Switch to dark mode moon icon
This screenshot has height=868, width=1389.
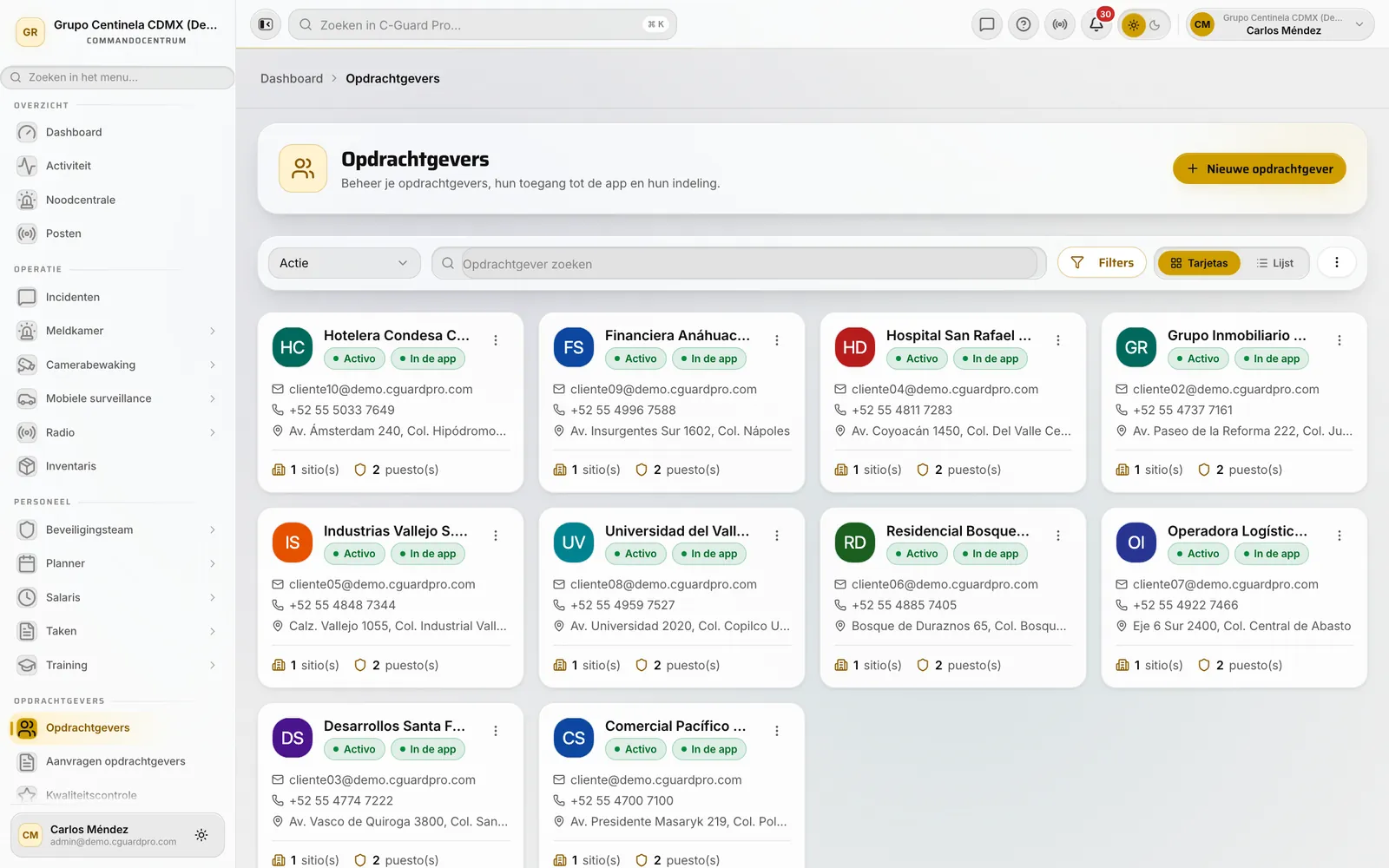tap(1155, 25)
